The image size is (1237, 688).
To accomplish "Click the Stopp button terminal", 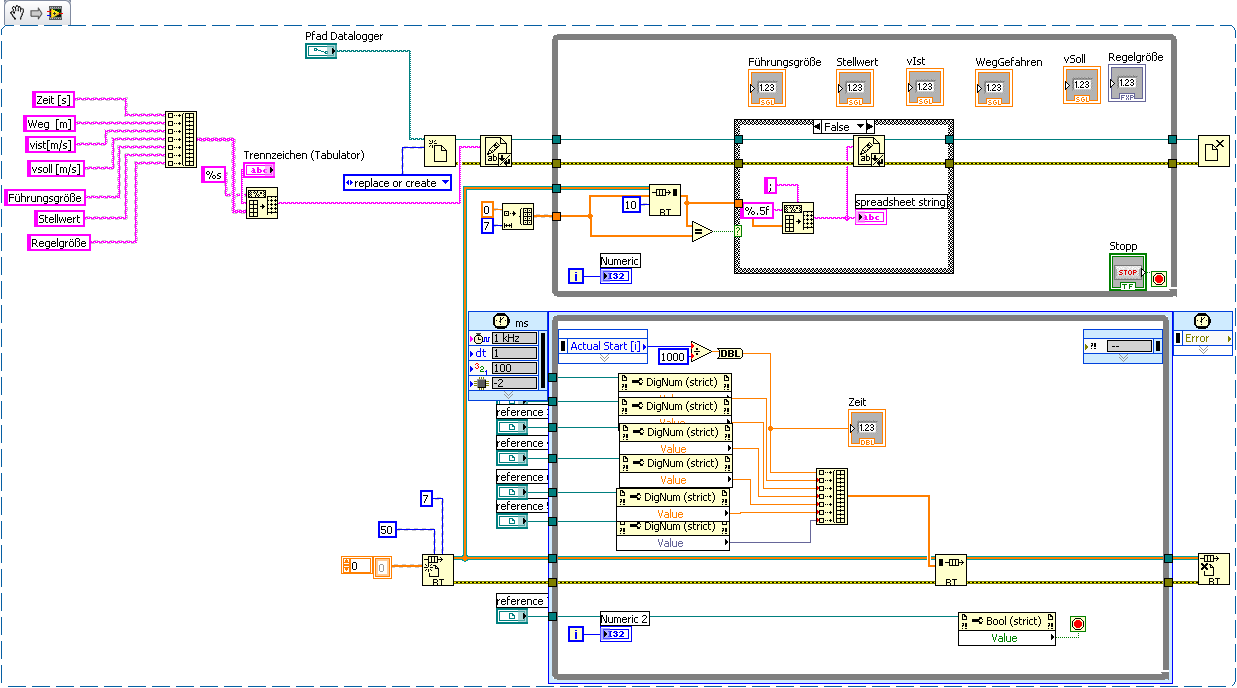I will point(1127,272).
